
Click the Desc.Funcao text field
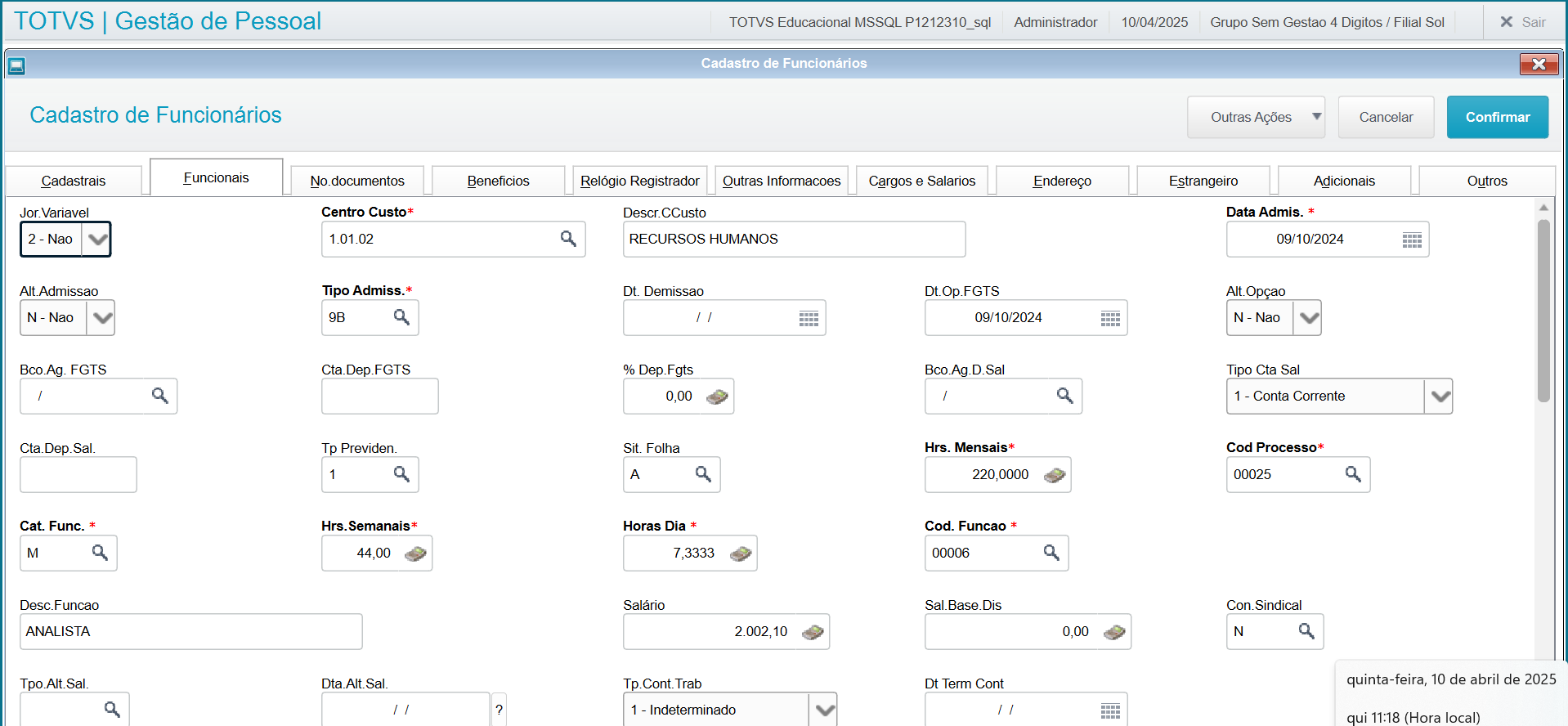[x=190, y=632]
